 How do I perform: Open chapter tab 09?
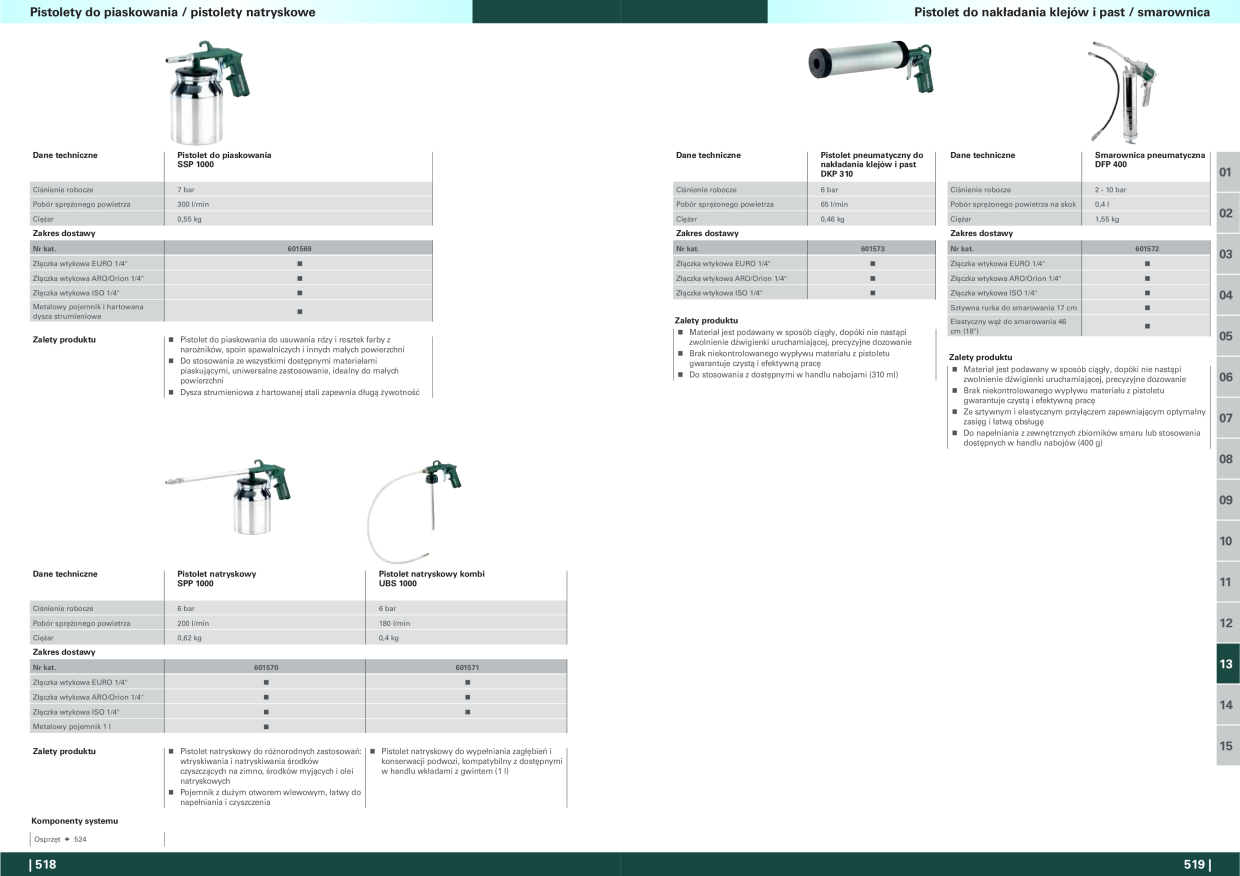coord(1227,500)
